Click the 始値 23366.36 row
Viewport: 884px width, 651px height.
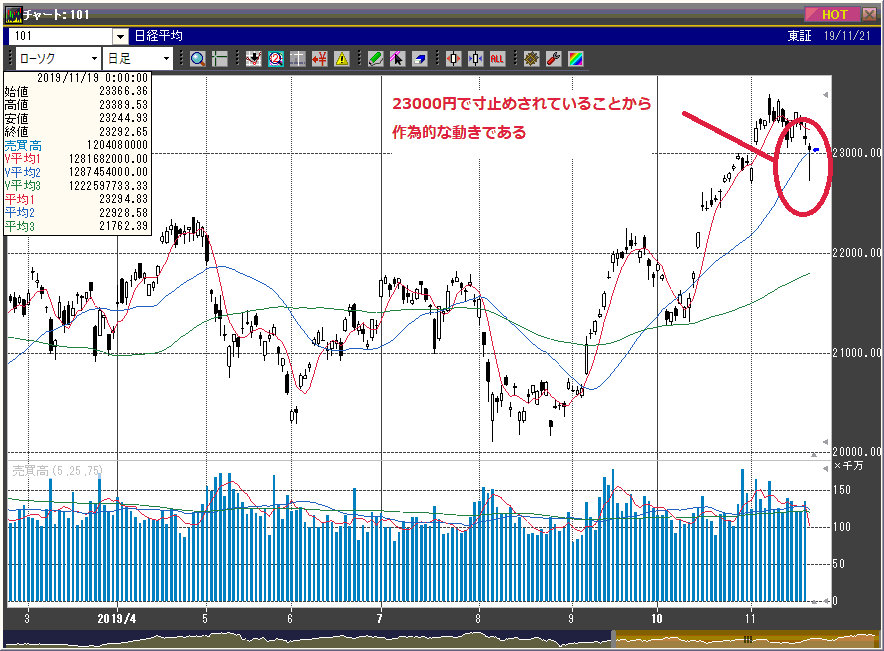pyautogui.click(x=77, y=91)
